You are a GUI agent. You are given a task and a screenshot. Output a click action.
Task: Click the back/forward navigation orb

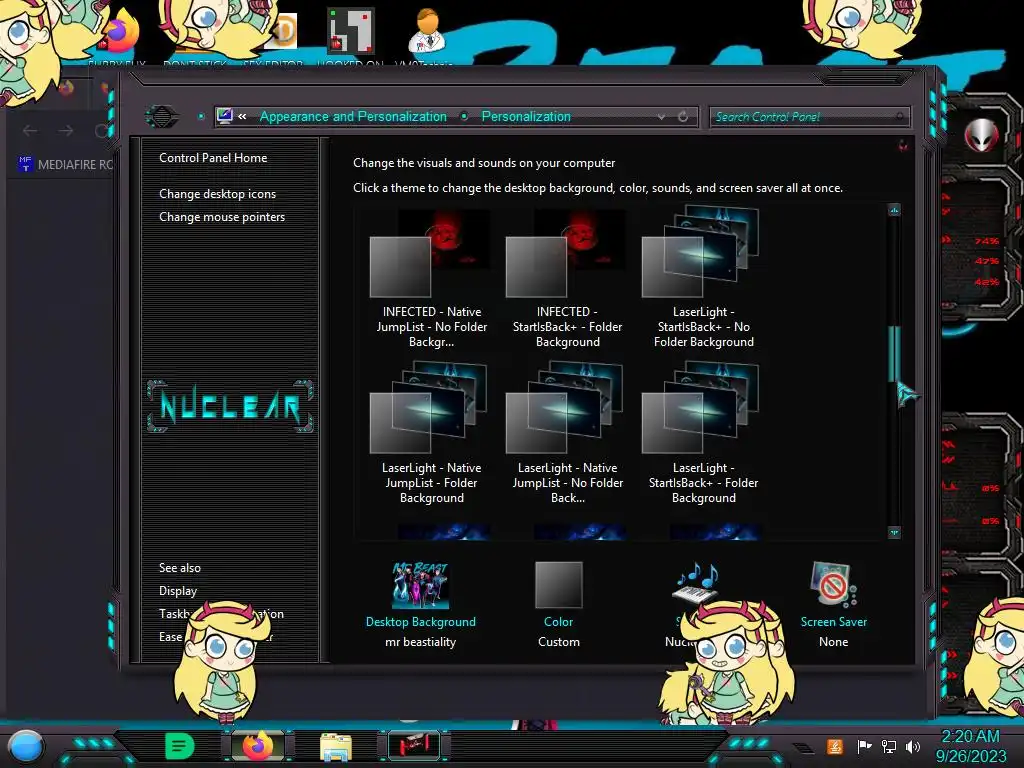[x=162, y=117]
